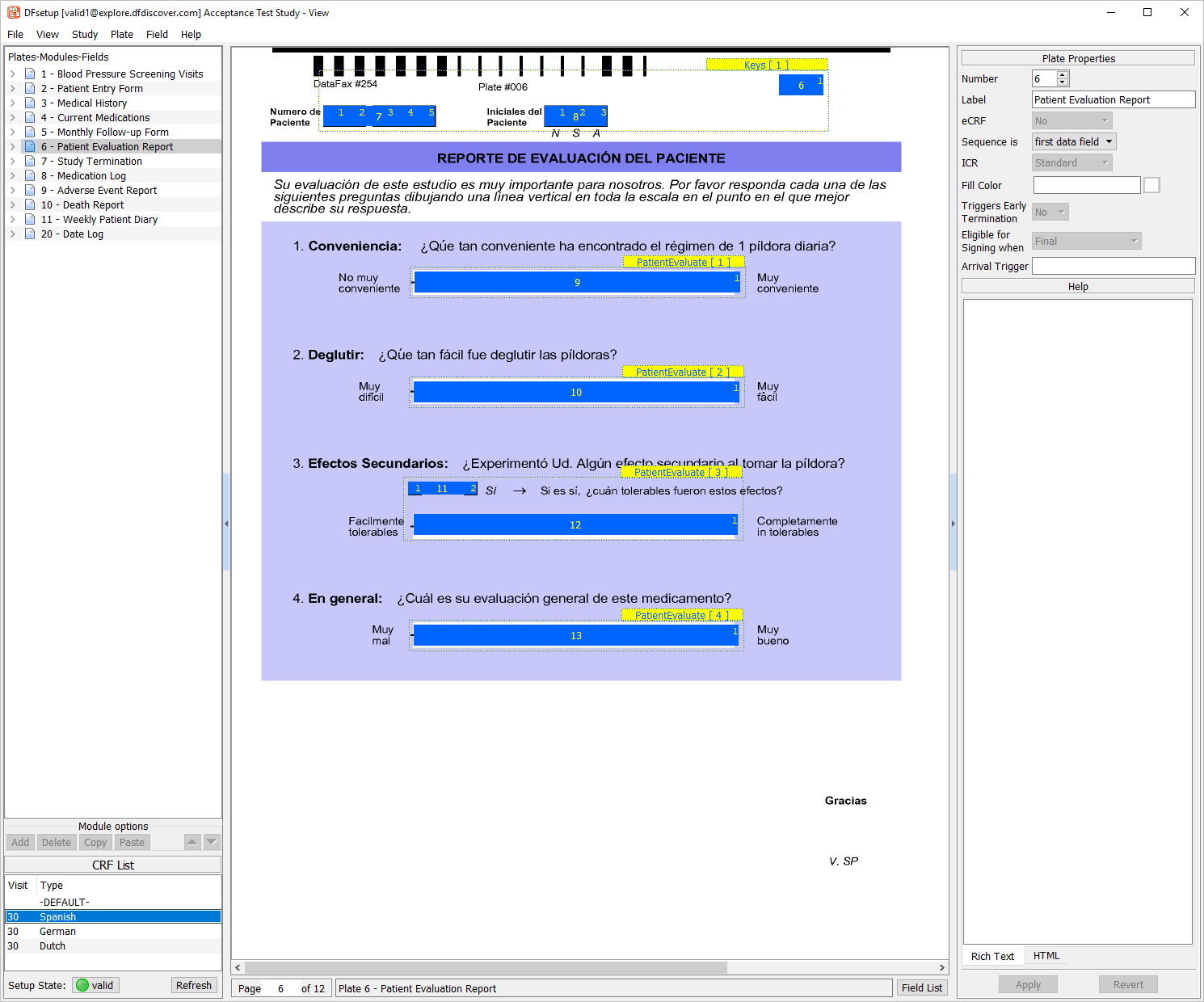Image resolution: width=1204 pixels, height=1002 pixels.
Task: Open the Sequence is dropdown
Action: click(1074, 142)
